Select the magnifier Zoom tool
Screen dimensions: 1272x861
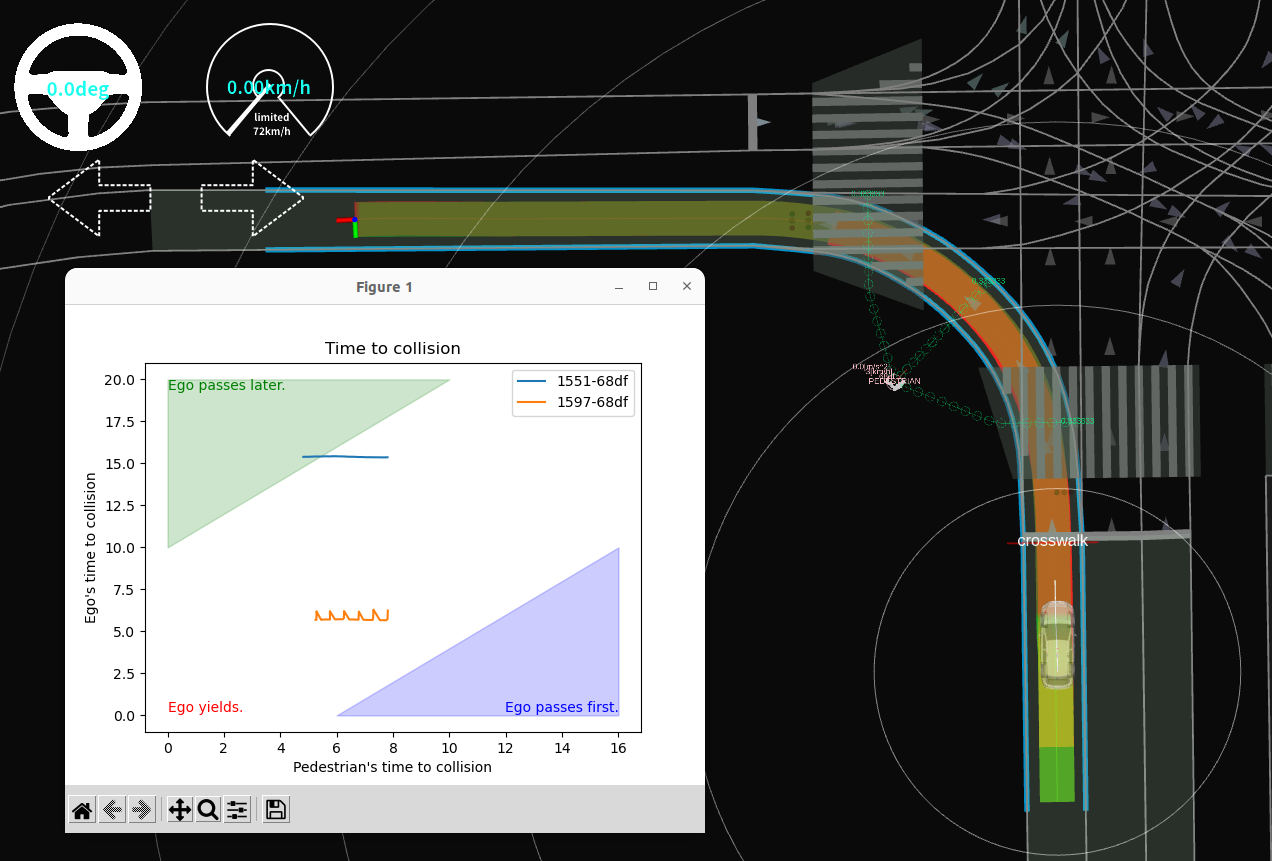208,810
